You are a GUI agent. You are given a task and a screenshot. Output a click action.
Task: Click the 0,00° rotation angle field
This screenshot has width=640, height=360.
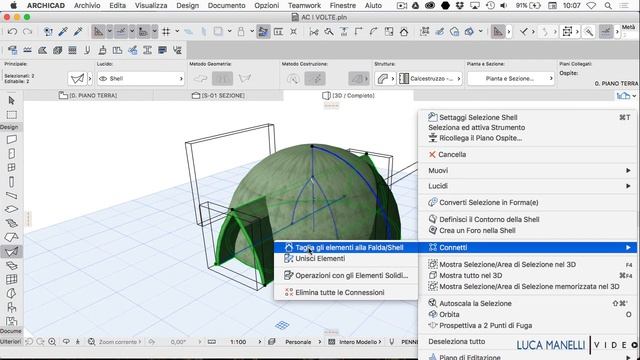point(178,342)
